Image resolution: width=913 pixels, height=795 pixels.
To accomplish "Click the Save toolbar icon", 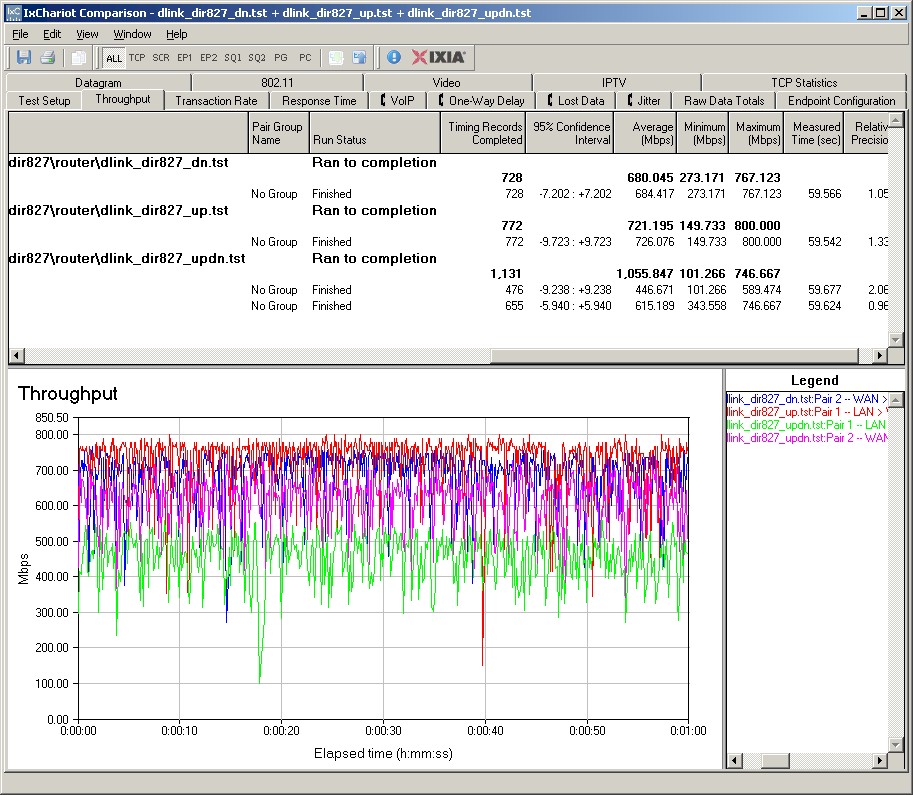I will tap(24, 57).
